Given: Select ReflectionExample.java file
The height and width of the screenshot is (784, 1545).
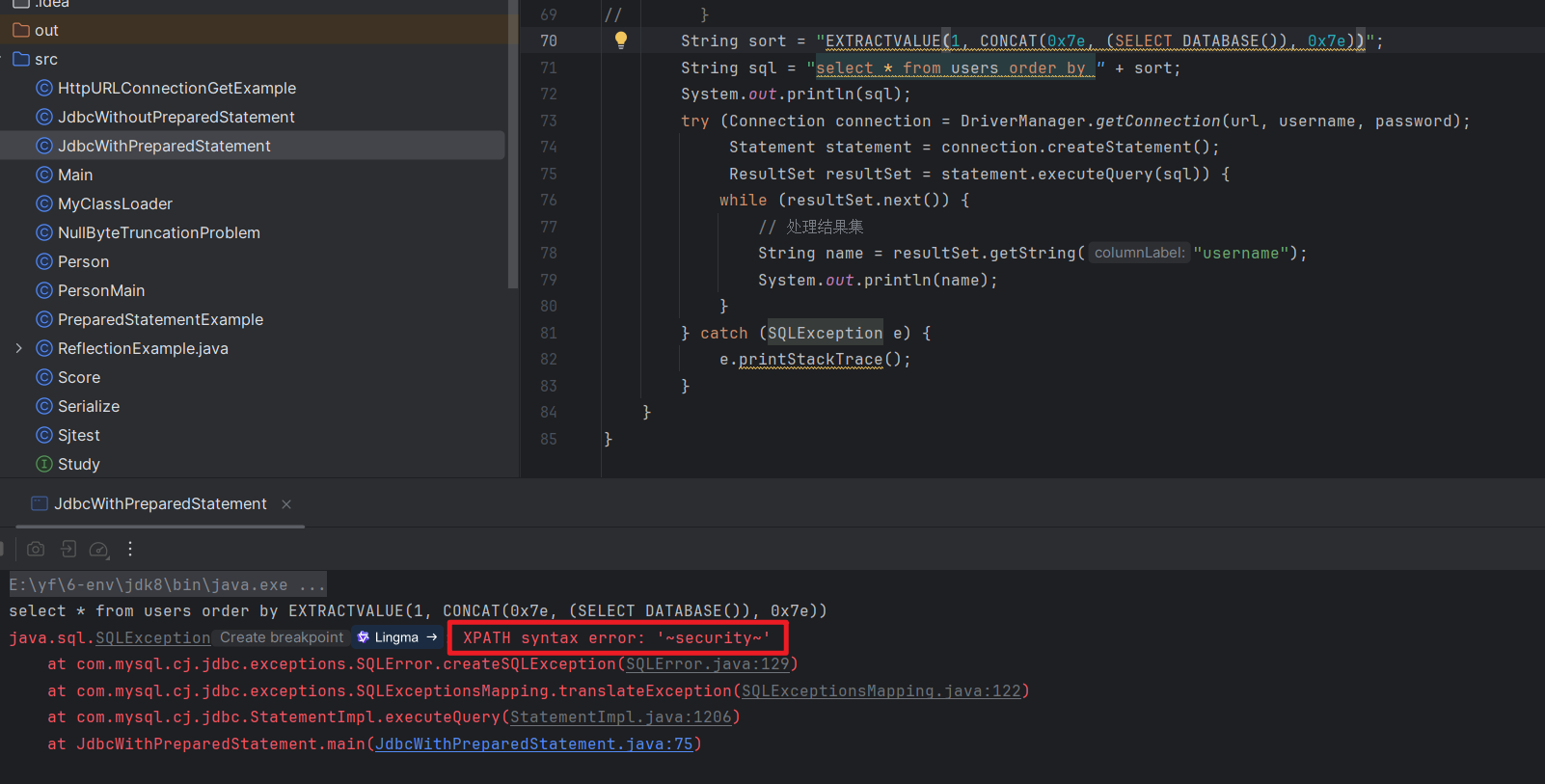Looking at the screenshot, I should [x=143, y=348].
